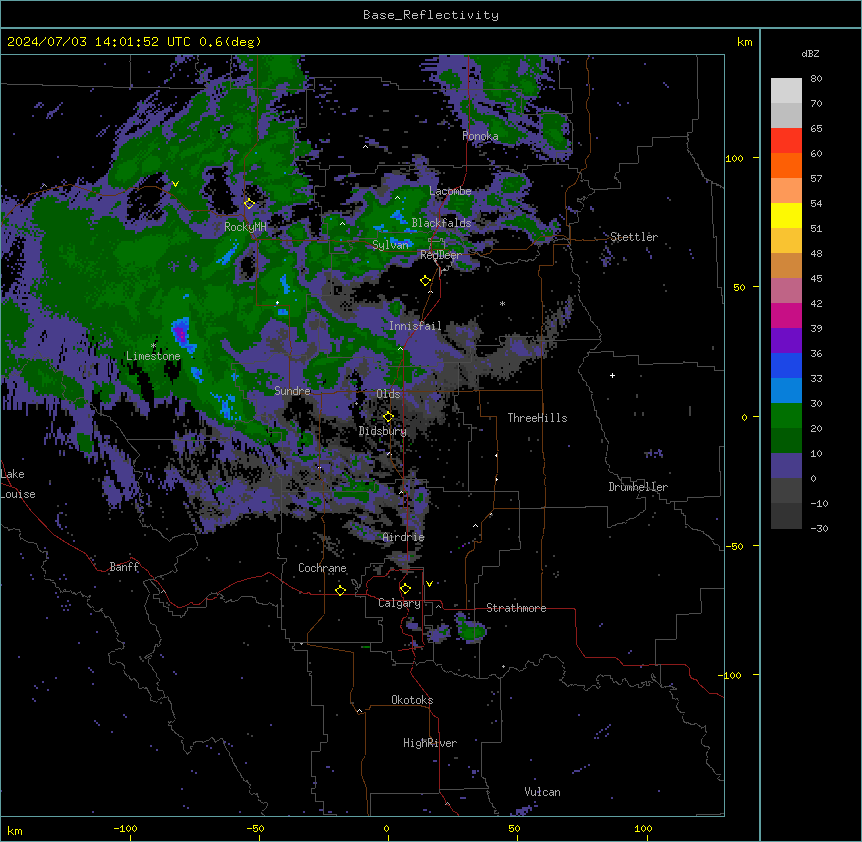Select the purple swatch between 39 and 36
The image size is (862, 842).
(786, 341)
